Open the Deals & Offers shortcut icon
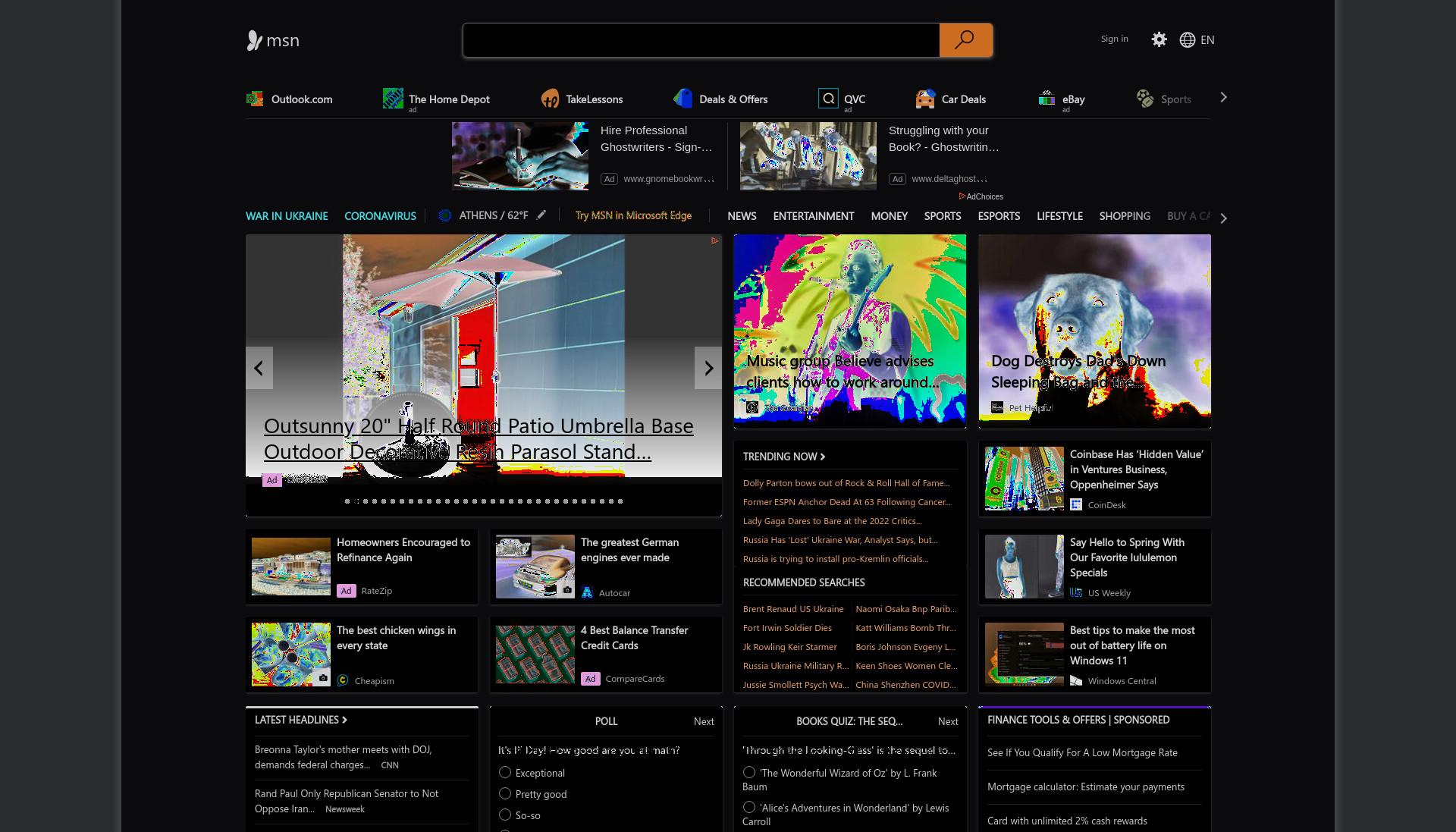The image size is (1456, 832). [x=682, y=99]
